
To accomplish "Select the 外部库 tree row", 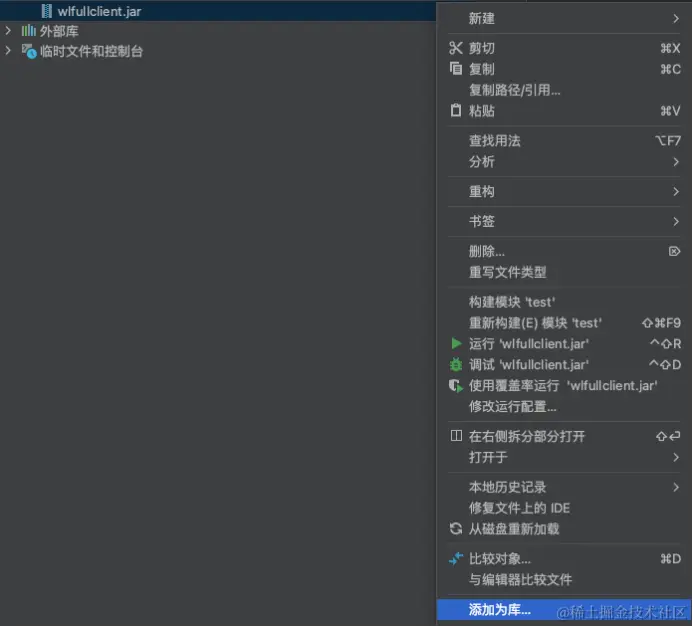I will pyautogui.click(x=218, y=31).
